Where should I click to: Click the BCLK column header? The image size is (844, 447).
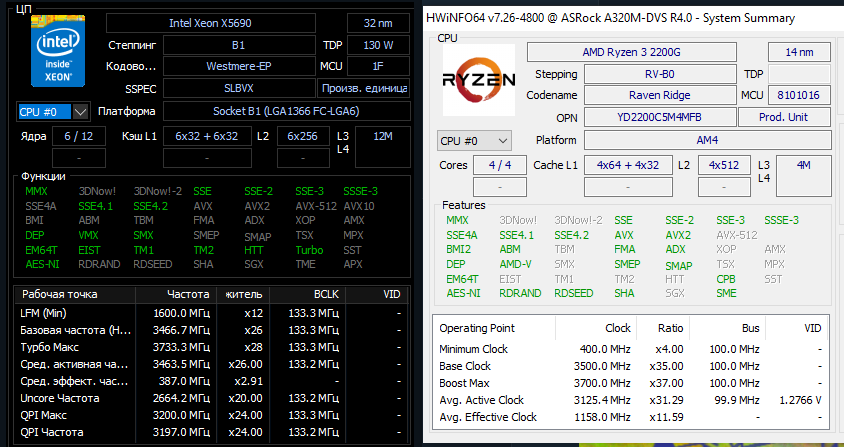pos(307,294)
